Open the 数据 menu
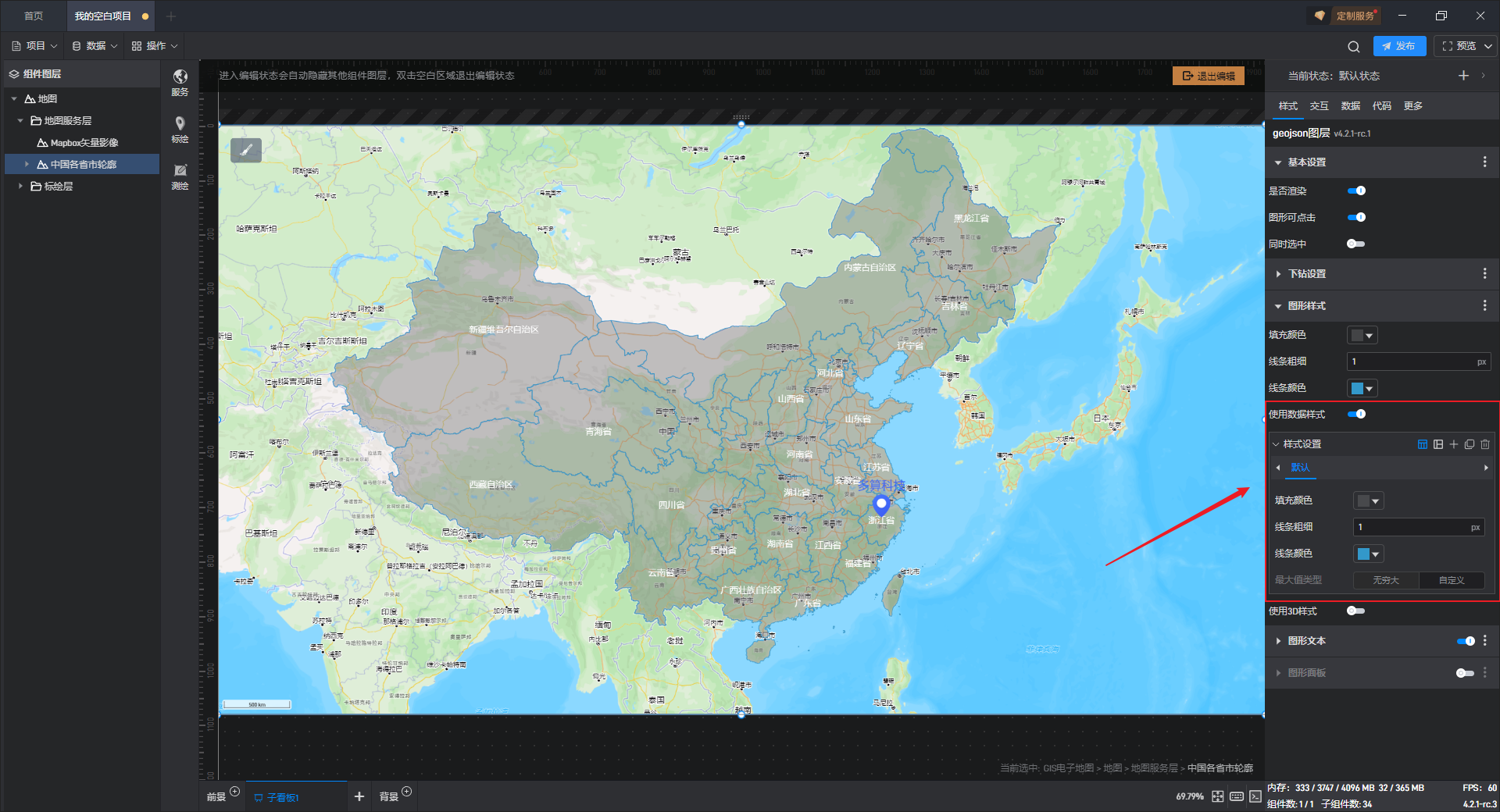 (95, 46)
